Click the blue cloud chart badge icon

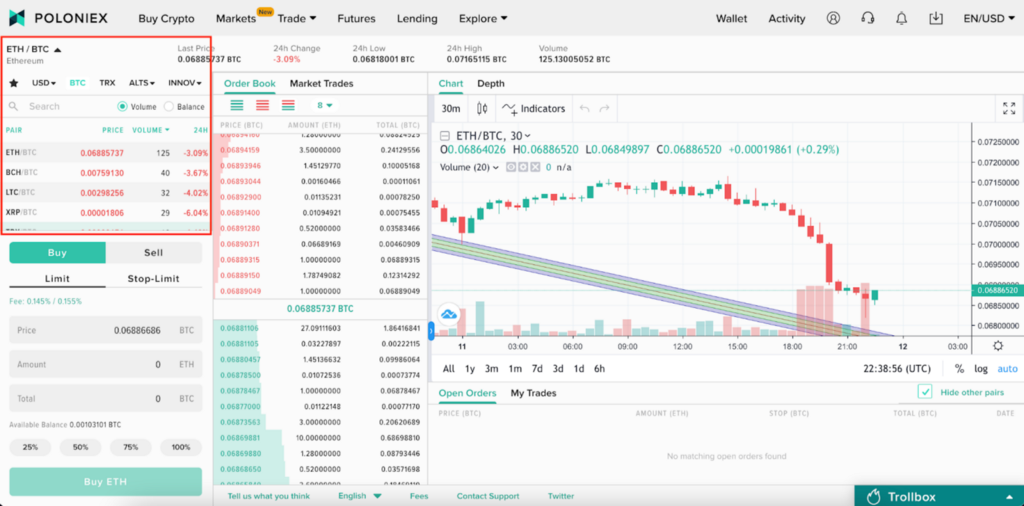click(449, 315)
